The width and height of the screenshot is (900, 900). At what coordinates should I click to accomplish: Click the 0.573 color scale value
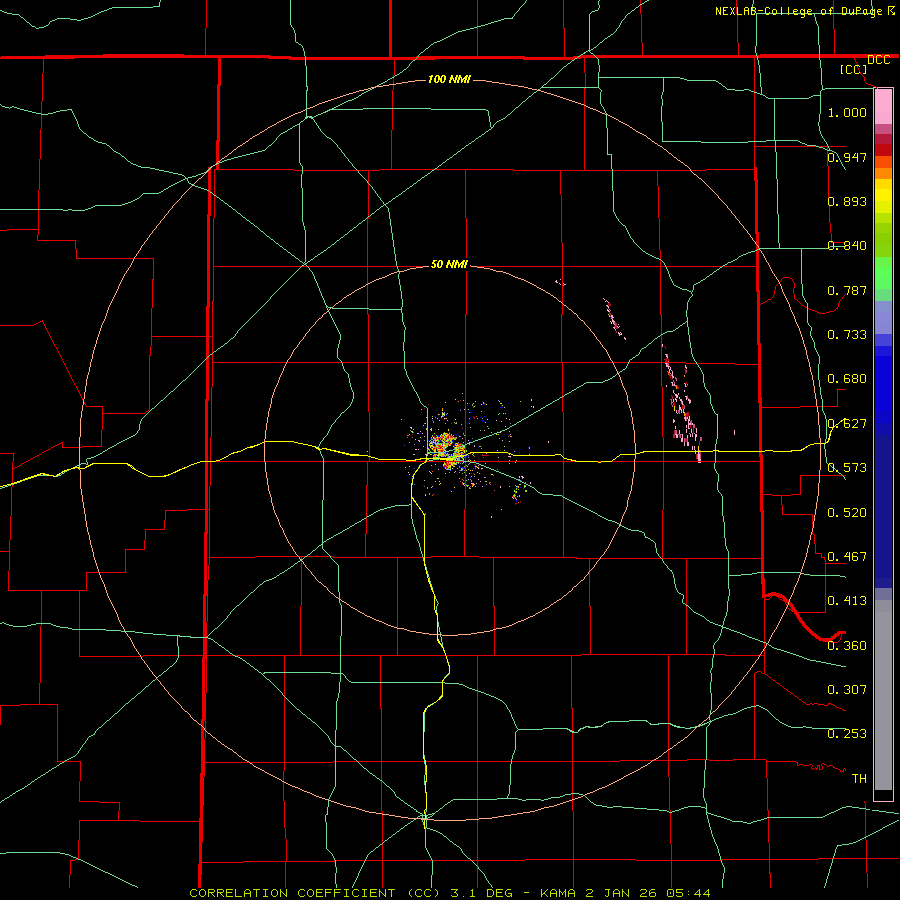coord(847,468)
